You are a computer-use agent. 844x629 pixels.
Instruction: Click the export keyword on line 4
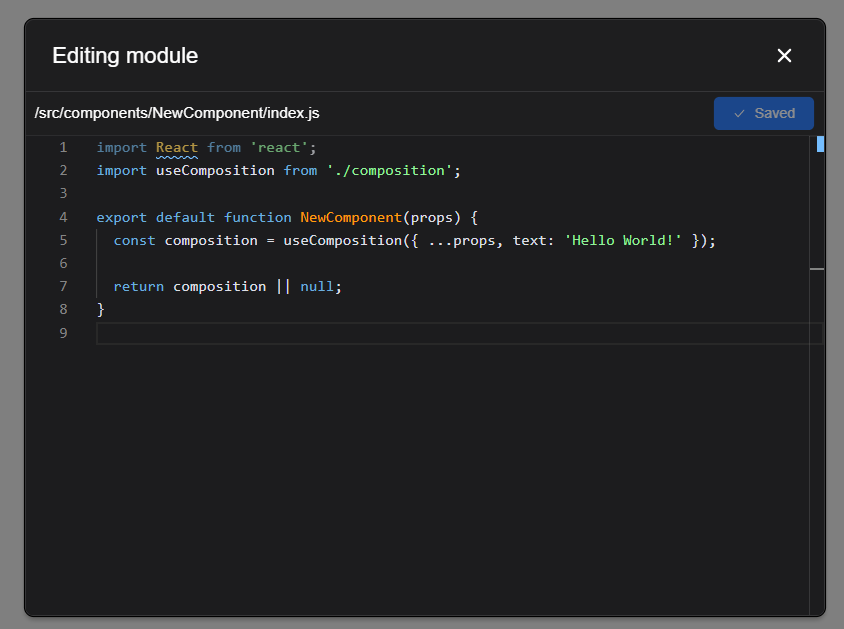[122, 217]
